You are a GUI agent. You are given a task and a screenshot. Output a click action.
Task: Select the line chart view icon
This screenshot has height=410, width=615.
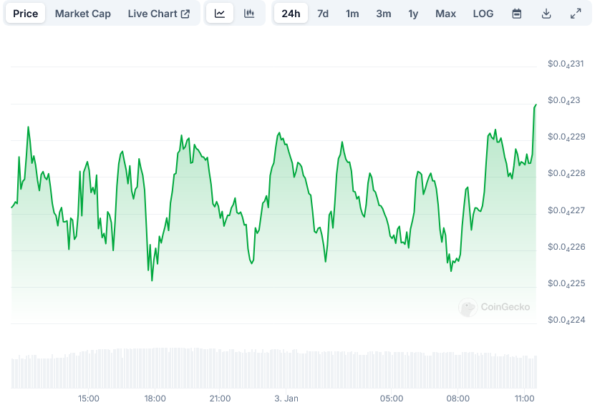click(220, 14)
